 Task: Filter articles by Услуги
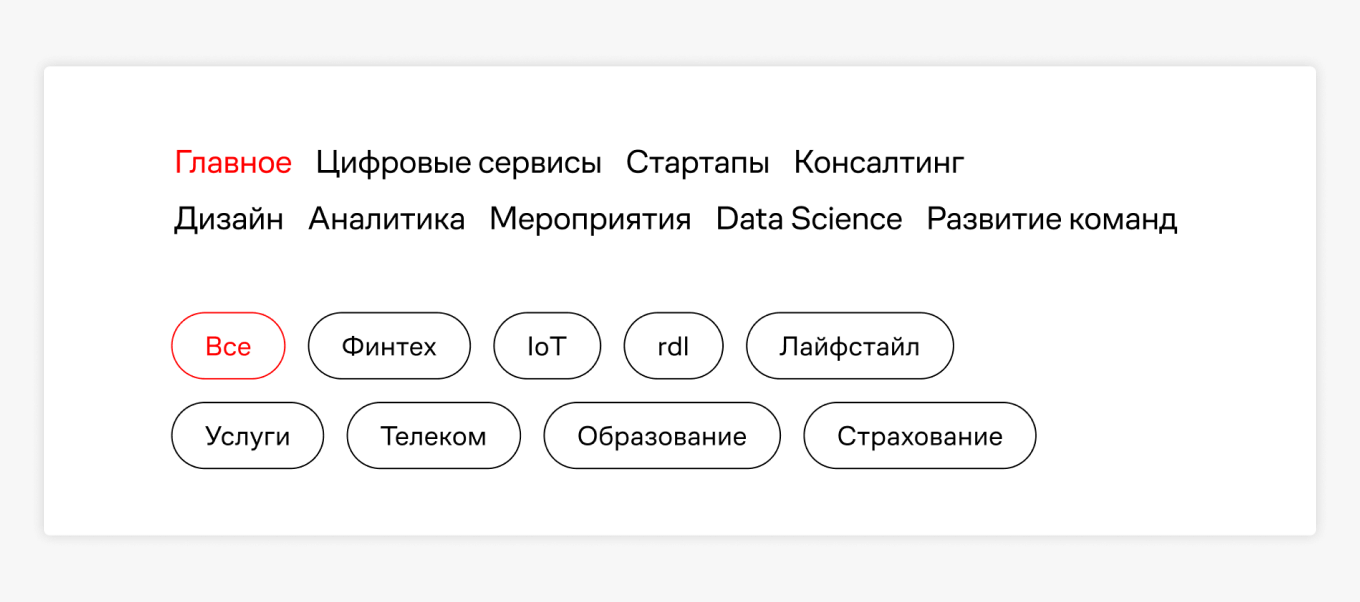point(247,435)
